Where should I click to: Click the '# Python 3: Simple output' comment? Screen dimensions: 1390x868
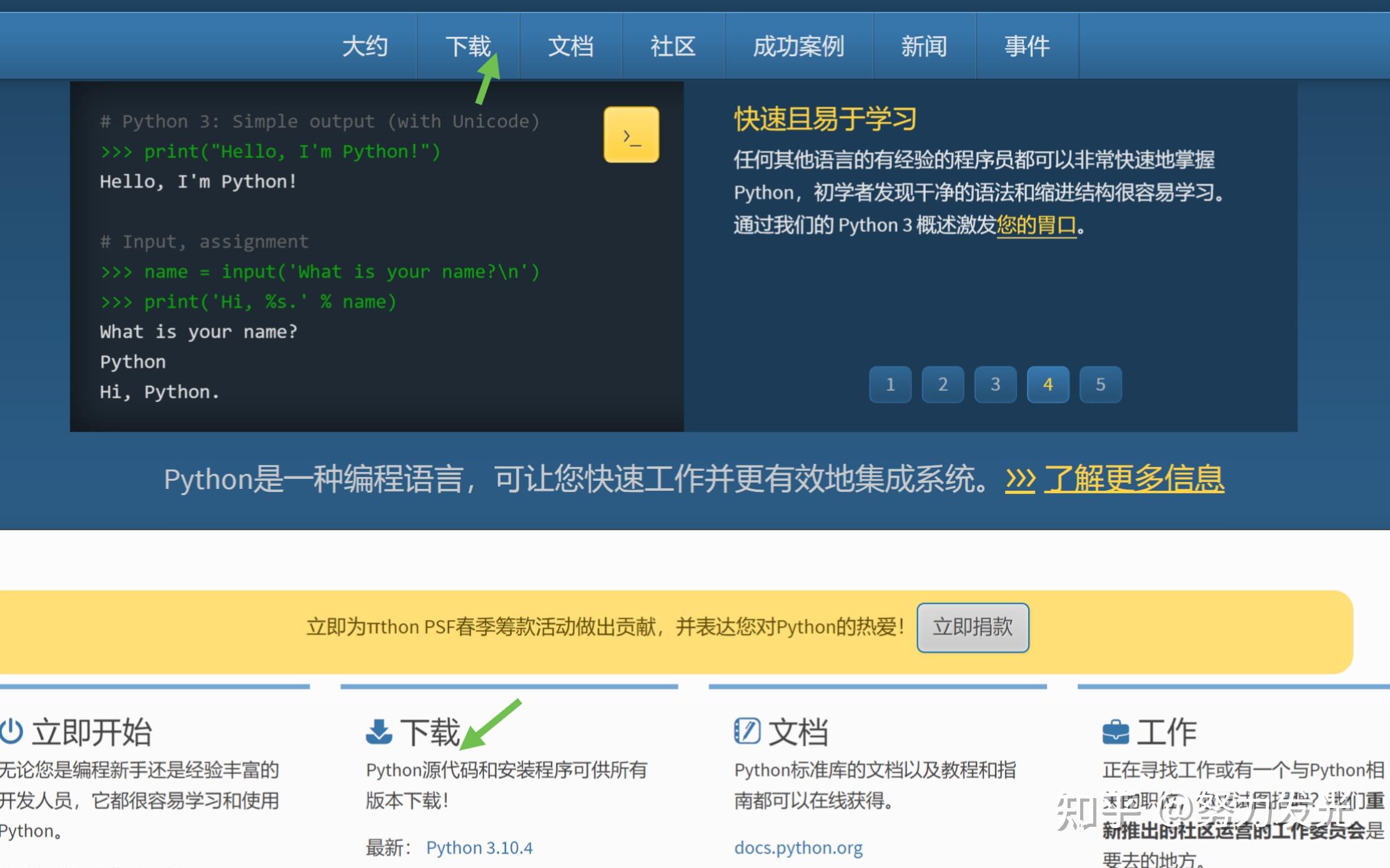click(x=320, y=121)
